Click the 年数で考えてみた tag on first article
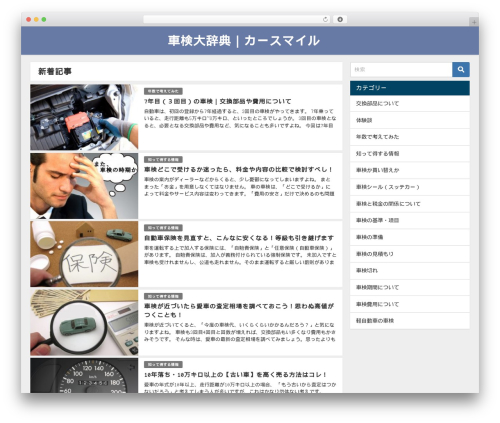The width and height of the screenshot is (500, 423). (163, 91)
